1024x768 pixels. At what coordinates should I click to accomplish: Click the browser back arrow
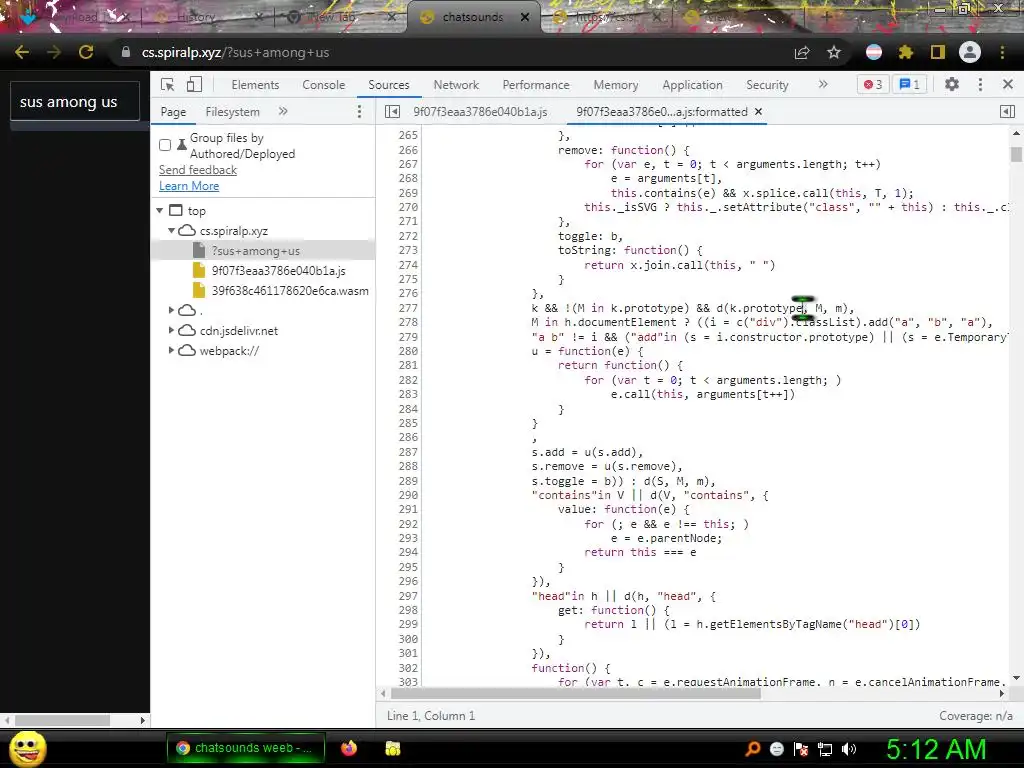click(22, 52)
